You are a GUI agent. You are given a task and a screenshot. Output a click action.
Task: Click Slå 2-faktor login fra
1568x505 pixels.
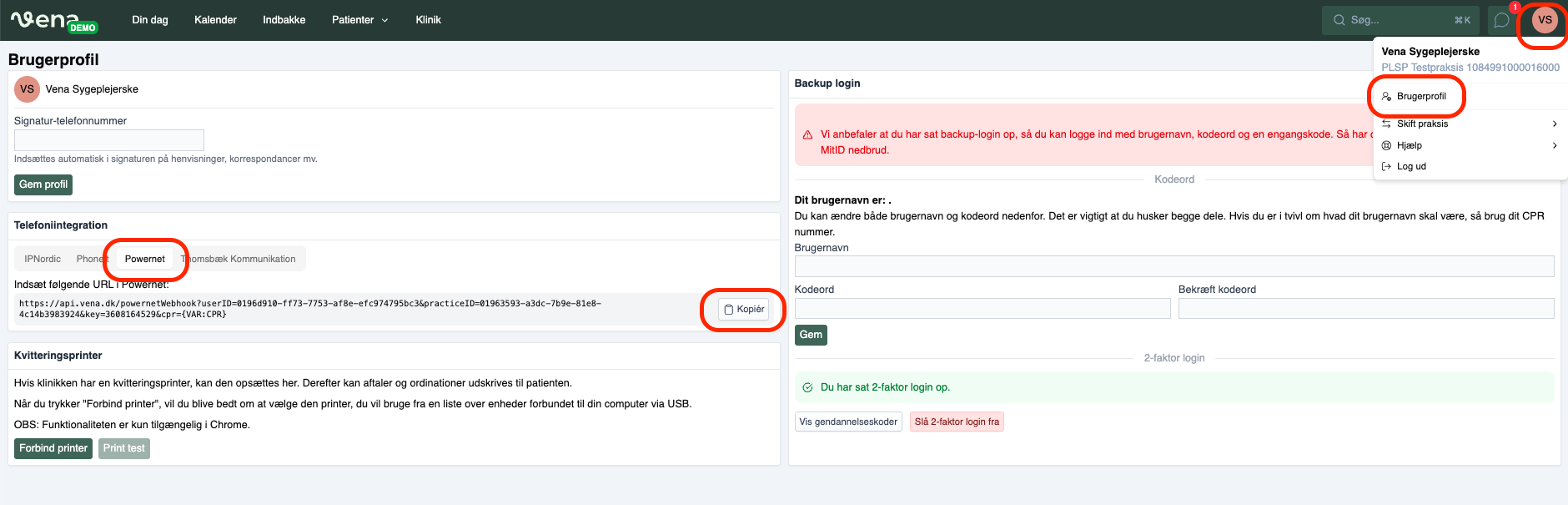[x=956, y=422]
